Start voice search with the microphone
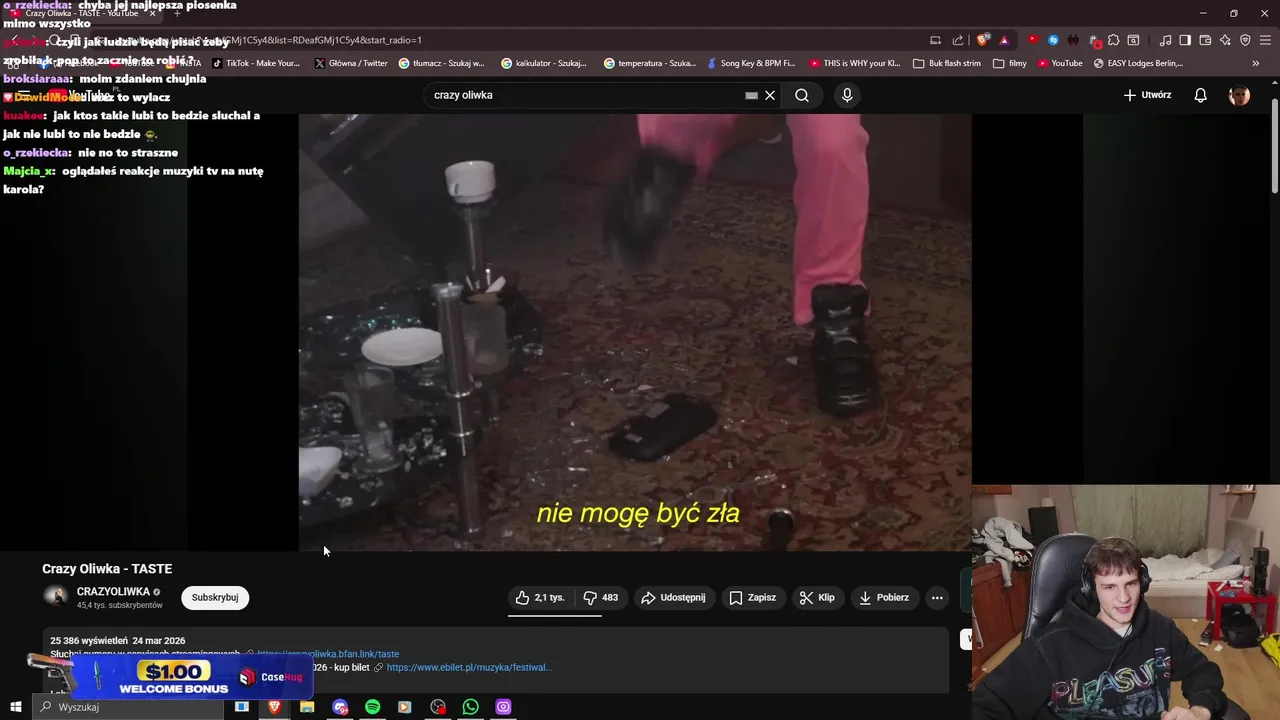This screenshot has height=720, width=1280. [847, 95]
